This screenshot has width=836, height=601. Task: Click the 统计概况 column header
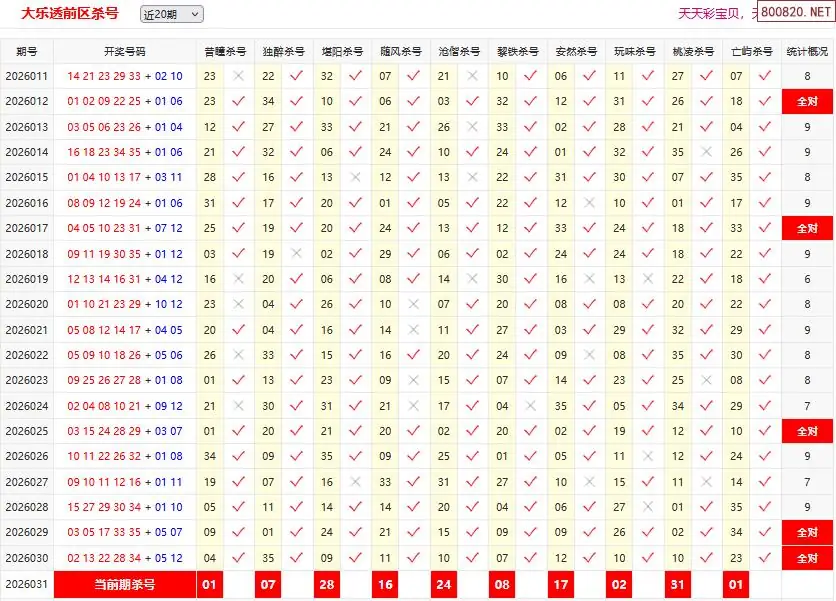click(807, 51)
